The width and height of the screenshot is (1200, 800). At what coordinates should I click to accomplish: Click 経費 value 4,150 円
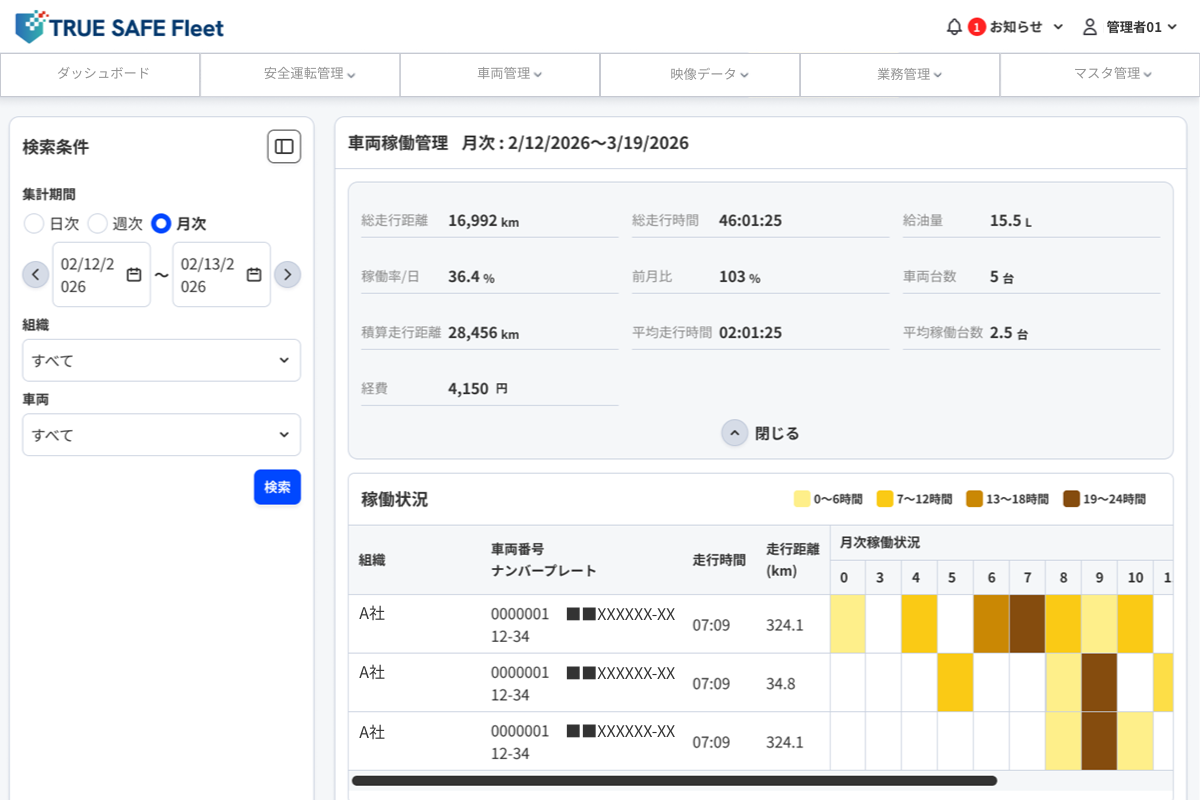tap(478, 388)
